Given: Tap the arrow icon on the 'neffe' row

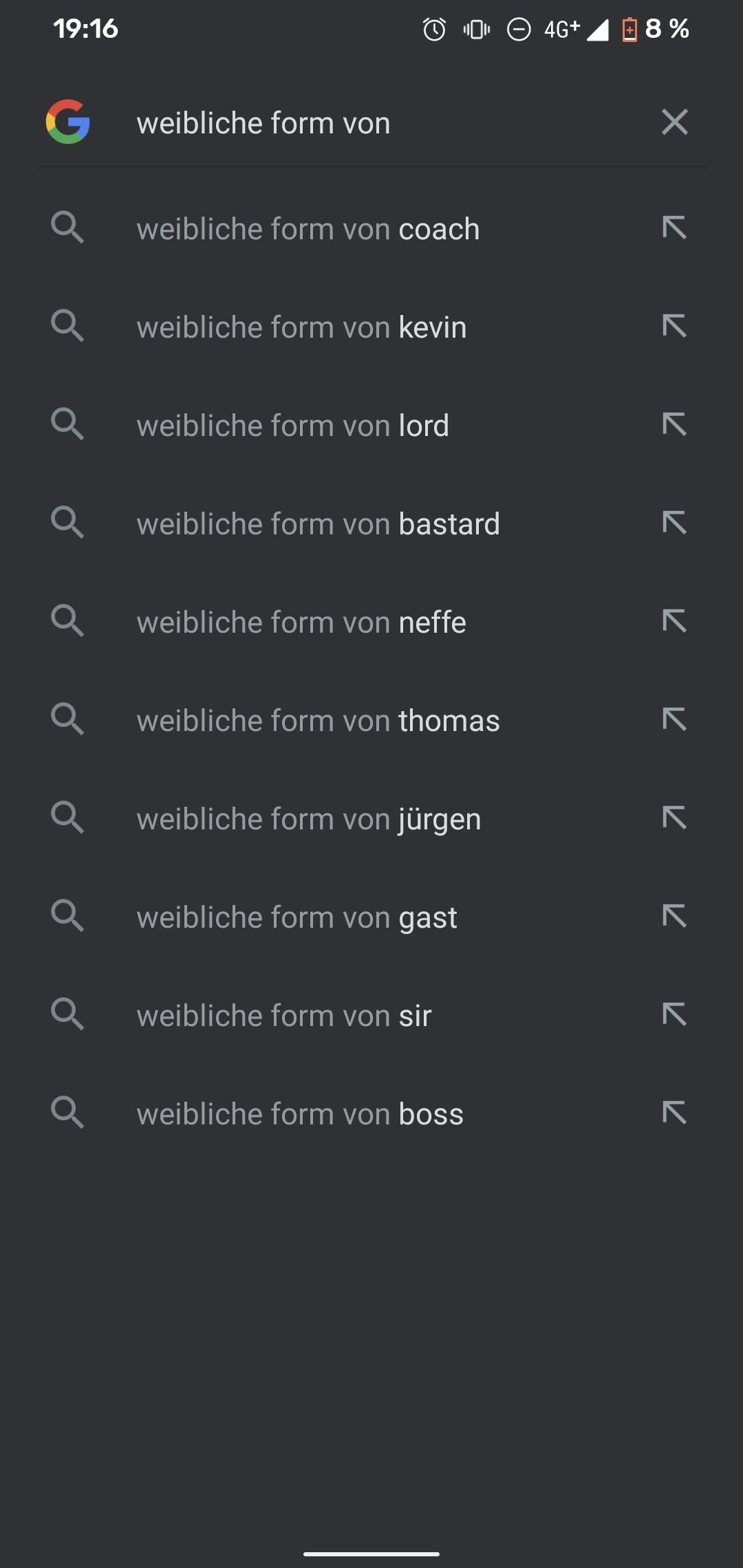Looking at the screenshot, I should [675, 621].
